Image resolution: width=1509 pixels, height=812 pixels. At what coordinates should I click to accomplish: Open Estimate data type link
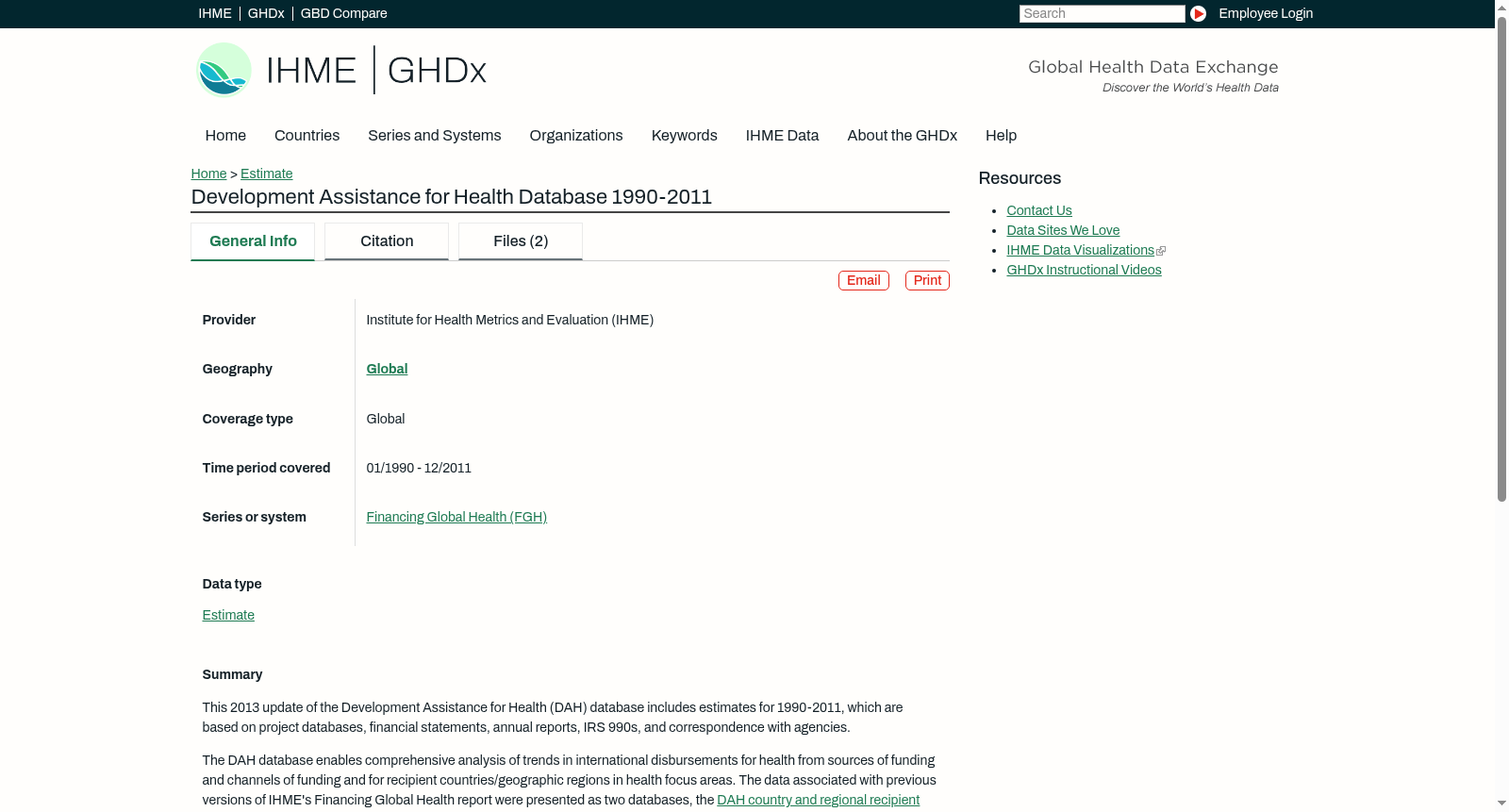coord(228,615)
